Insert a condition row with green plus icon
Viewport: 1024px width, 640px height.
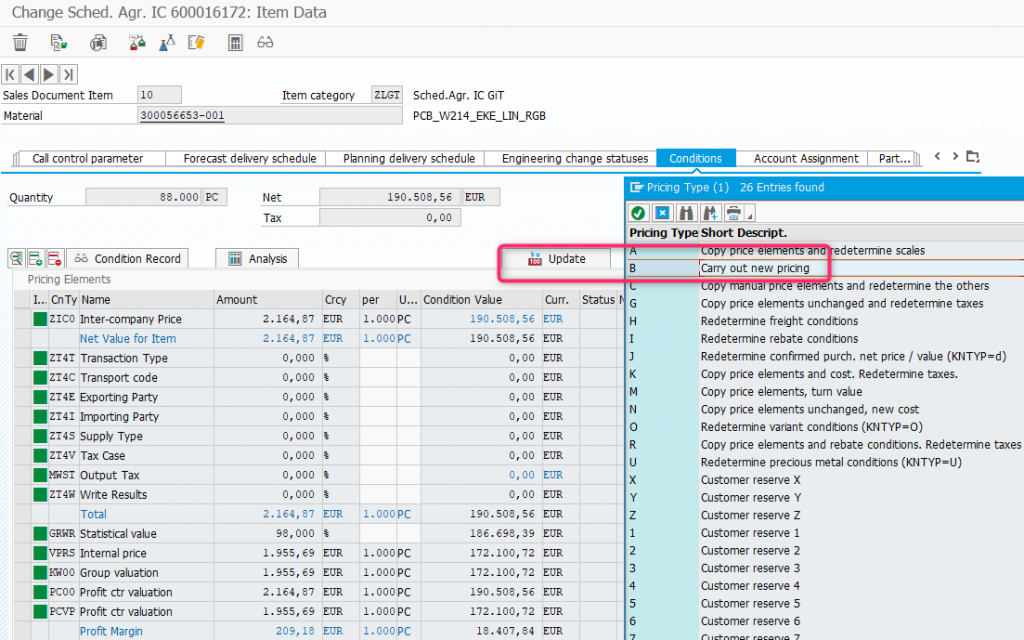(36, 258)
